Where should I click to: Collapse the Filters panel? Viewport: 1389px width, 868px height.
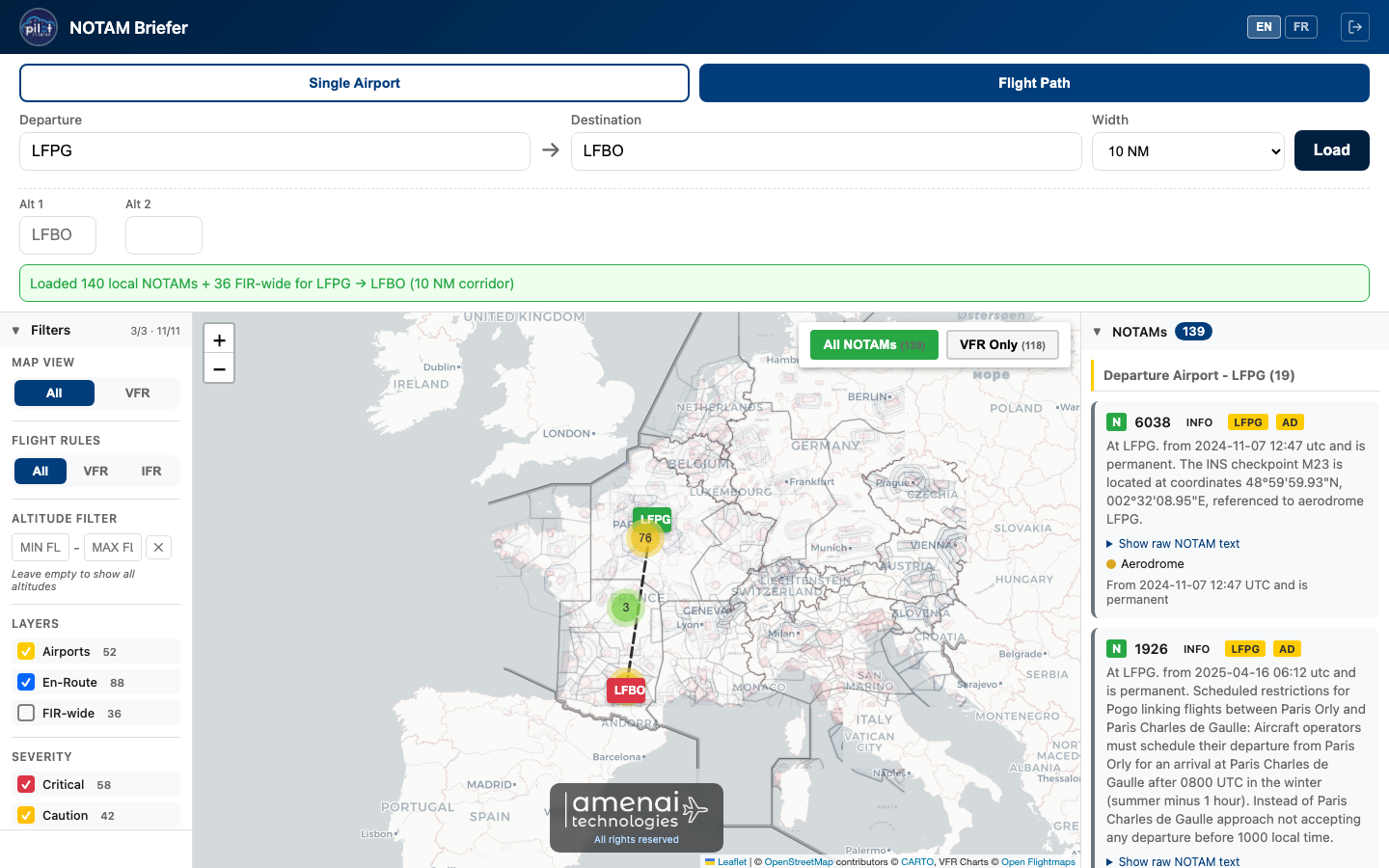coord(16,331)
